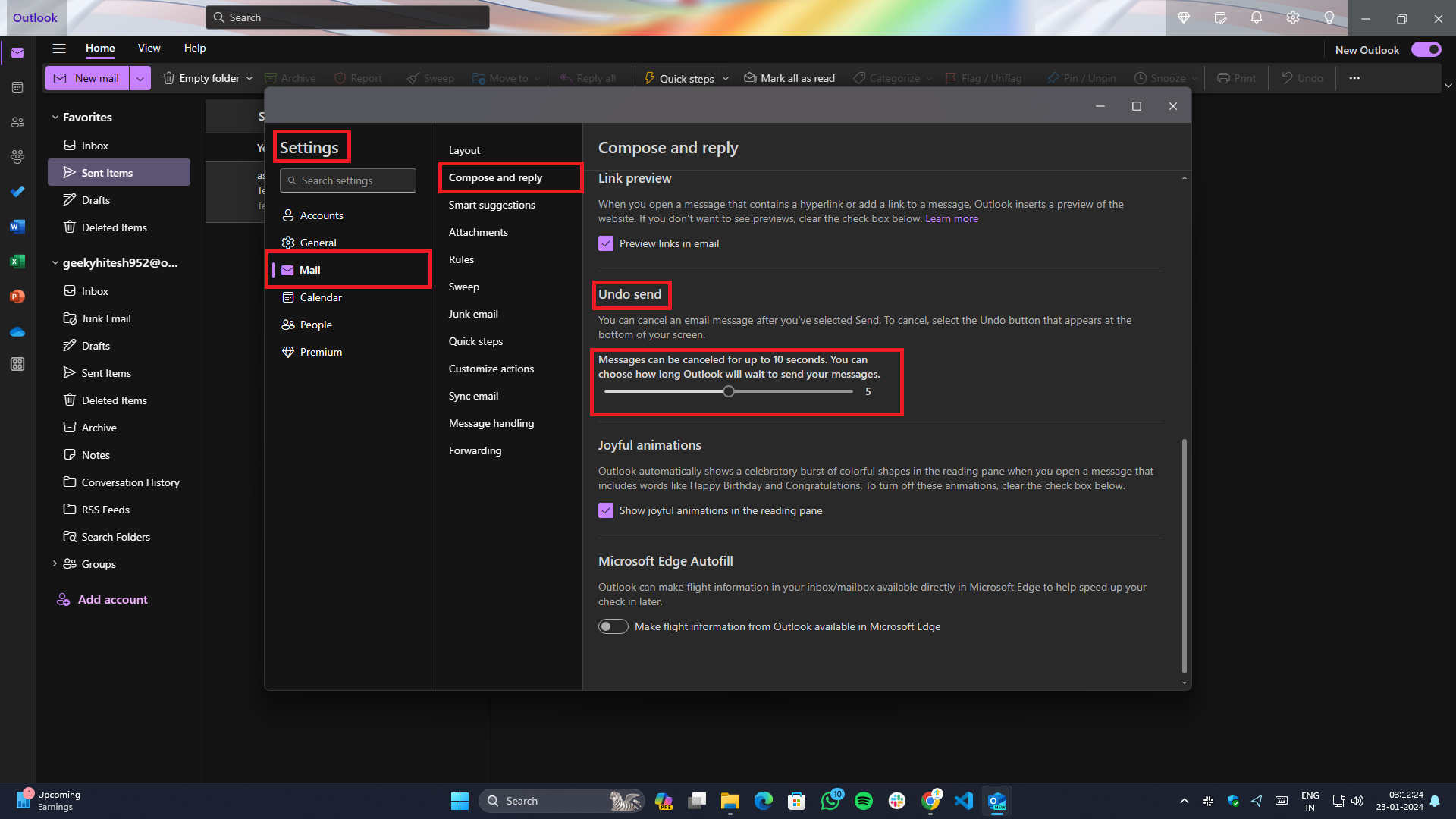Click the lightbulb tips icon

tap(1329, 17)
